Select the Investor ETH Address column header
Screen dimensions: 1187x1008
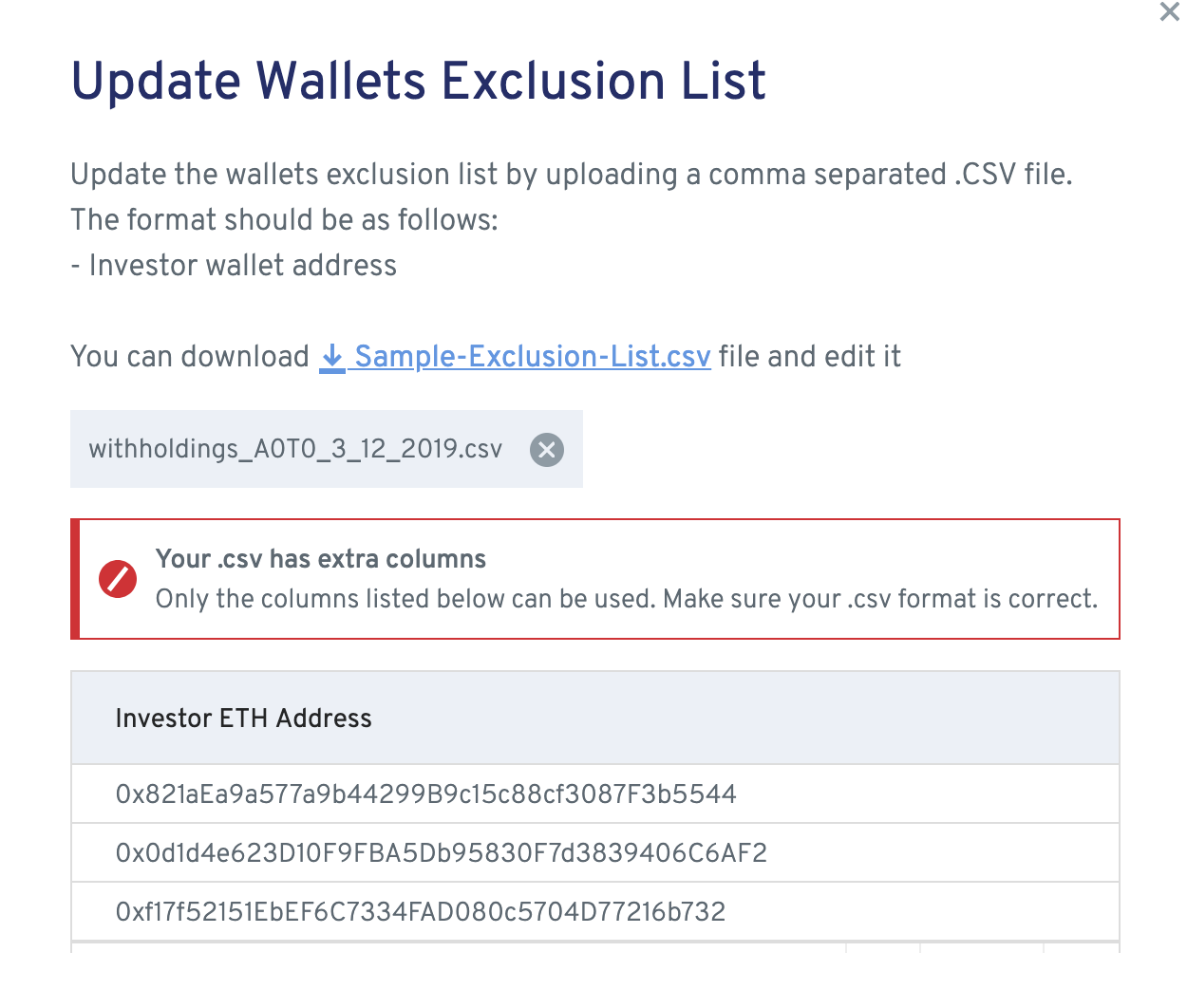[x=243, y=719]
